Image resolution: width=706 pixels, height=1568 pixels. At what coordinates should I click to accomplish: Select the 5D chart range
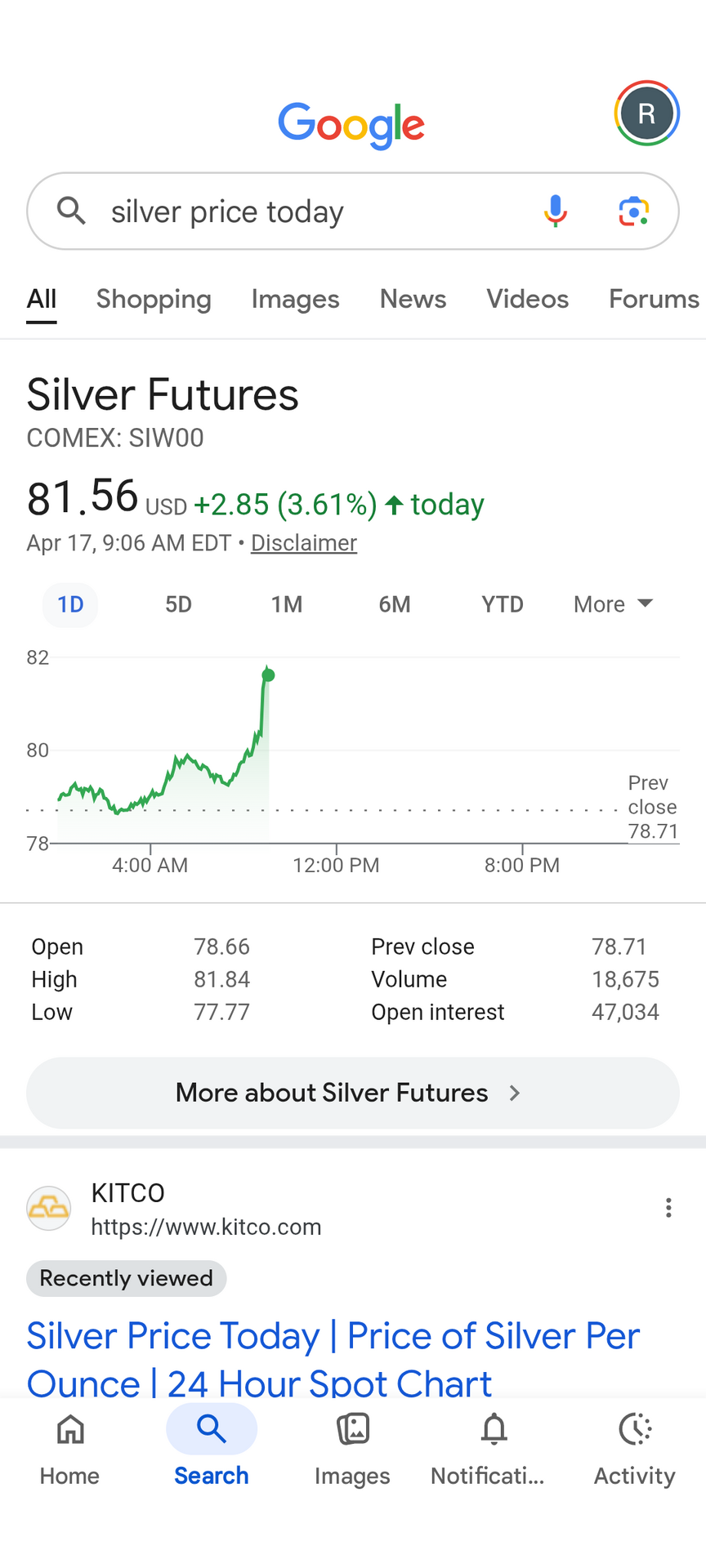178,604
